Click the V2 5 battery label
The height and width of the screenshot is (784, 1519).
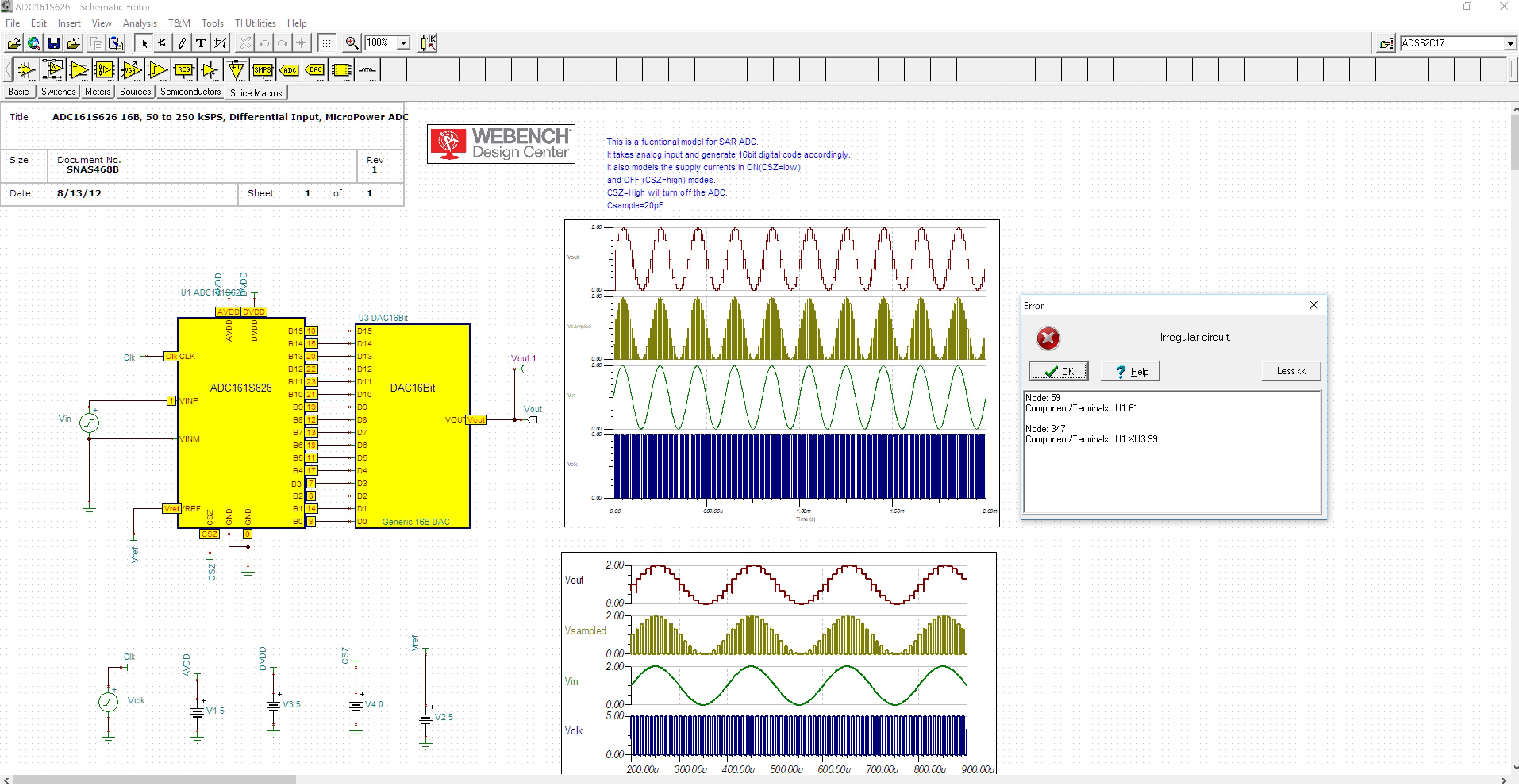(444, 717)
